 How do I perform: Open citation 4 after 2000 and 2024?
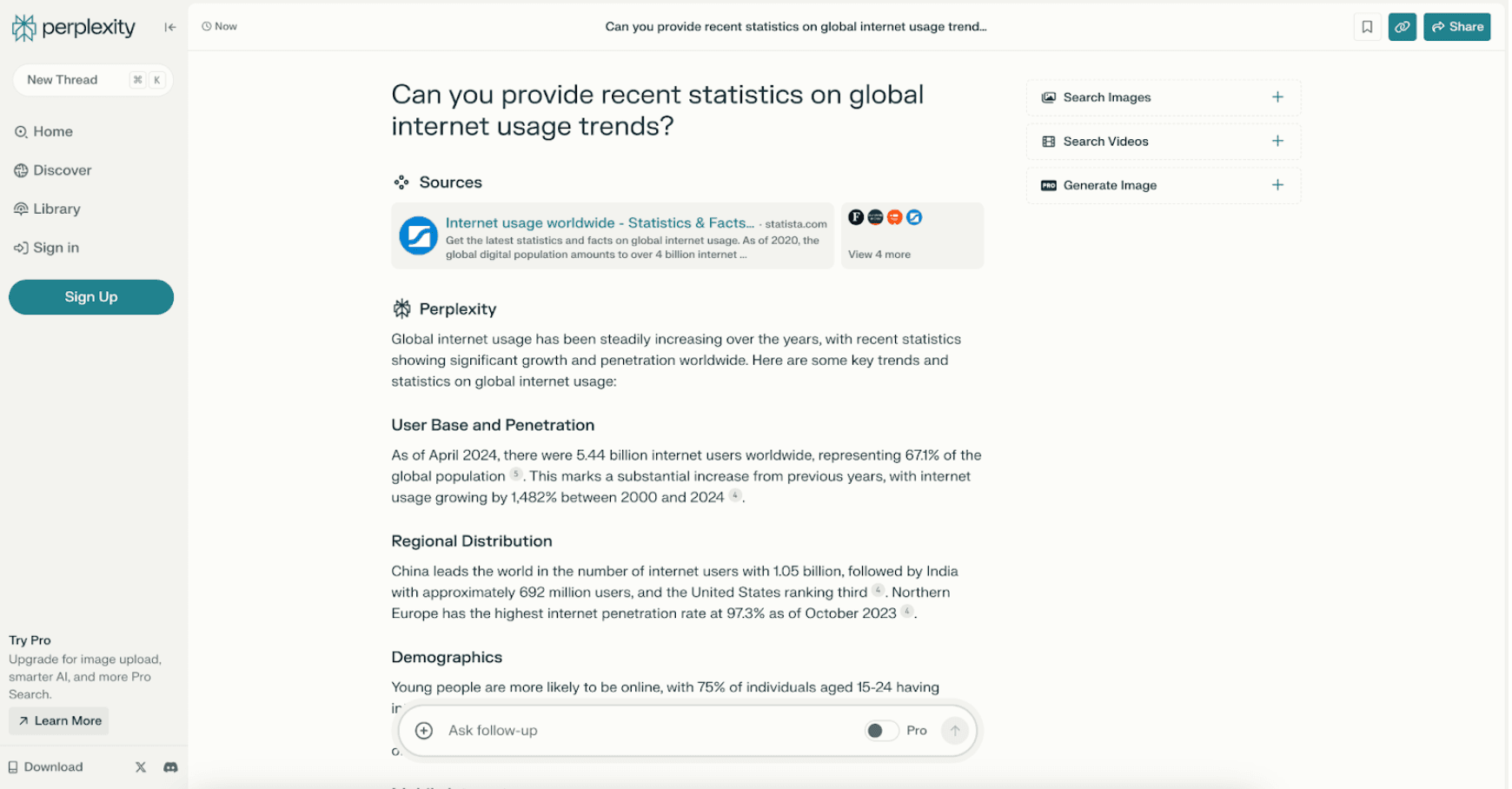click(735, 495)
